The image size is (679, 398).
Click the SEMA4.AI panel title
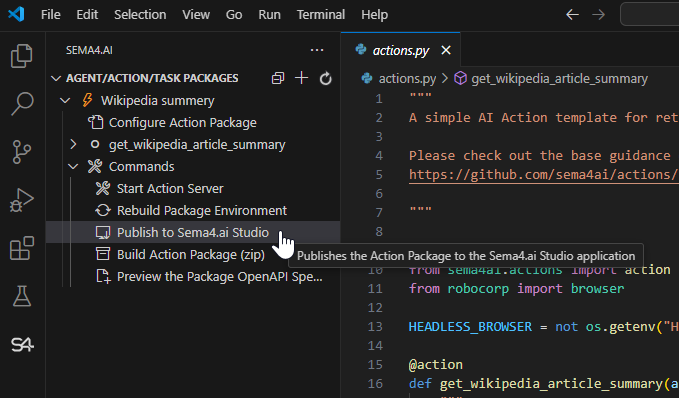tap(89, 50)
